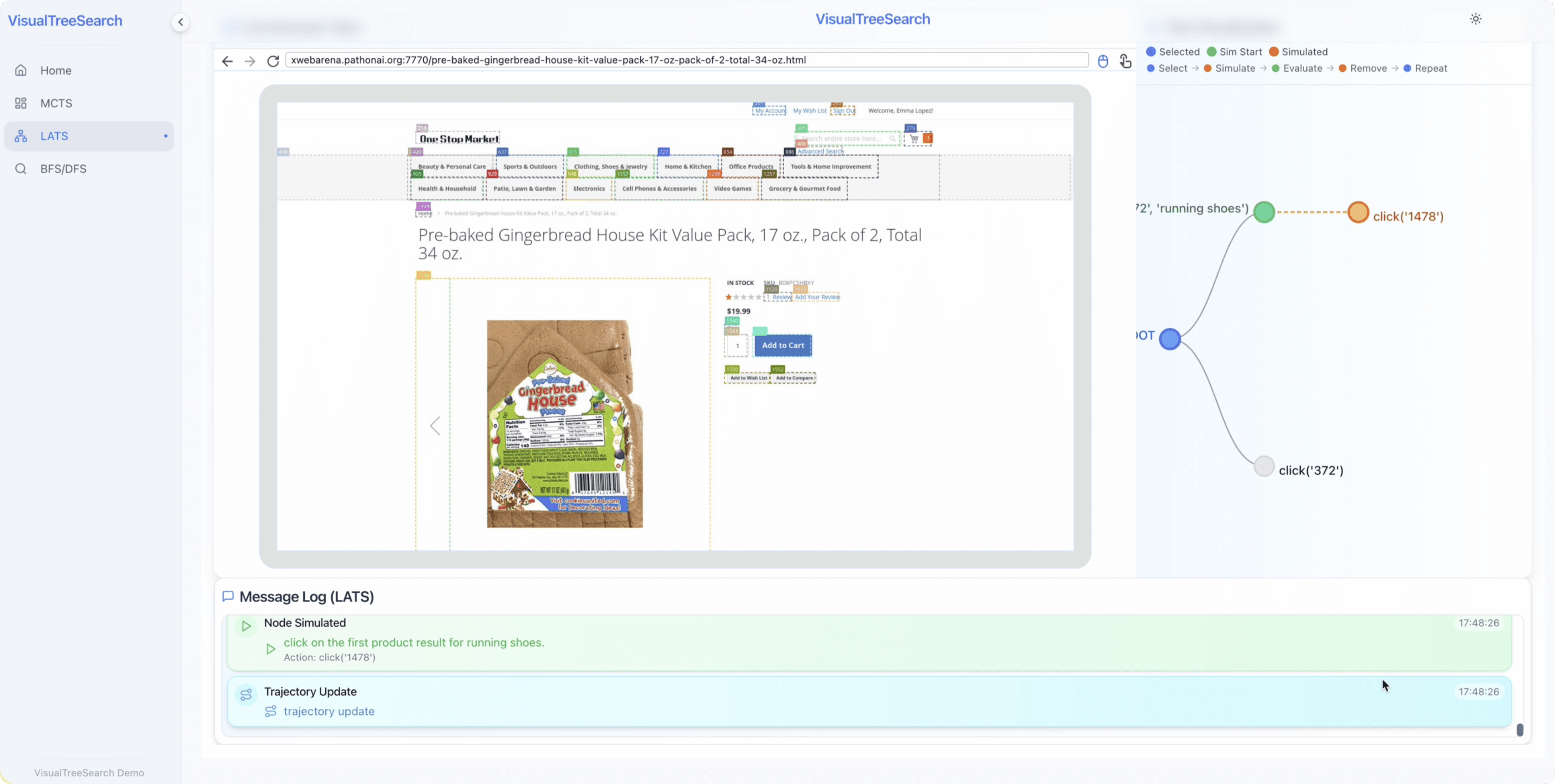Click the trajectory icon beside Trajectory Update
The image size is (1555, 784).
click(246, 694)
